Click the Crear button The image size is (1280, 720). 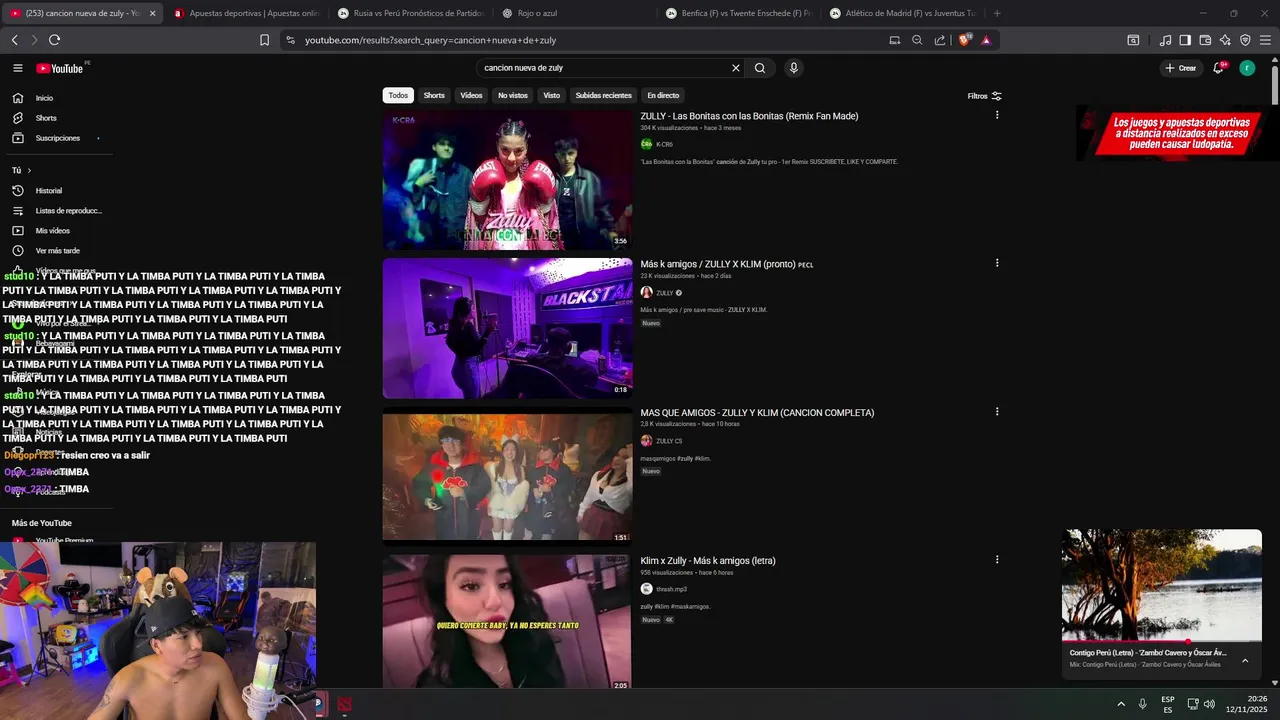click(1181, 68)
